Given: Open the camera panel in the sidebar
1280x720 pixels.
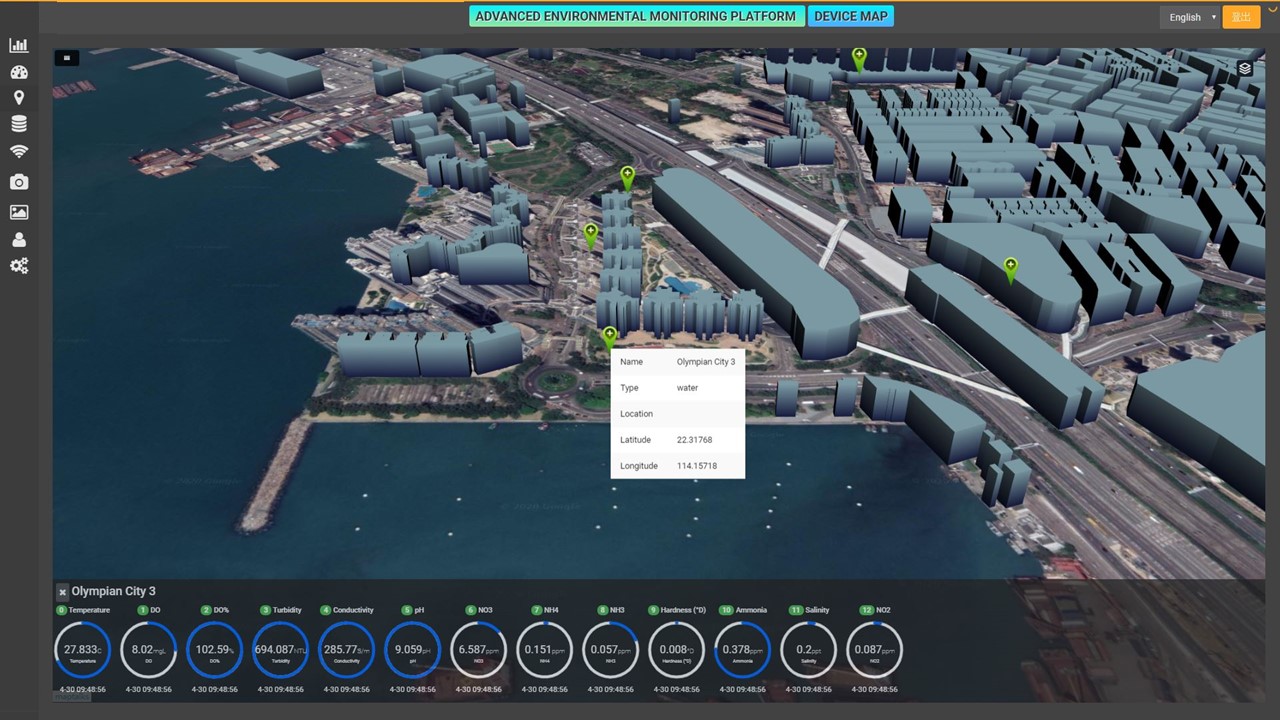Looking at the screenshot, I should (x=19, y=182).
